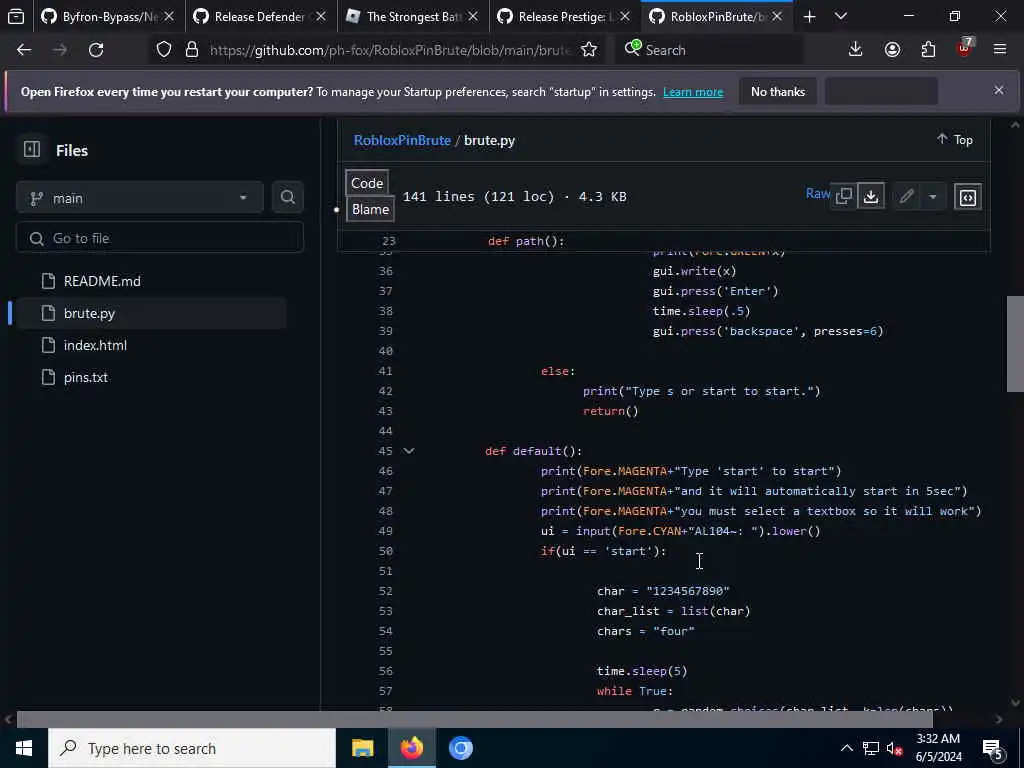Viewport: 1024px width, 768px height.
Task: Open the extensions puzzle icon
Action: [928, 50]
